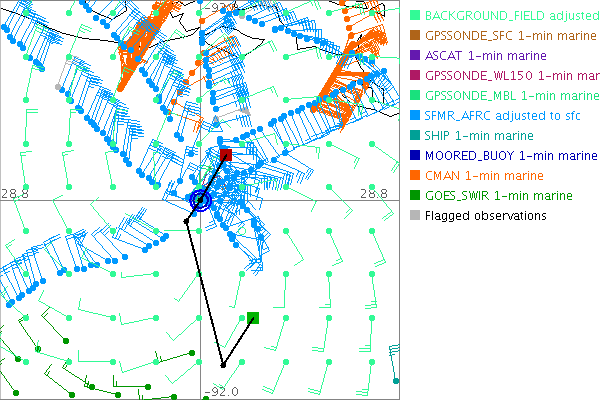Viewport: 600px width, 400px height.
Task: Click the Flagged observations legend text
Action: pos(486,216)
